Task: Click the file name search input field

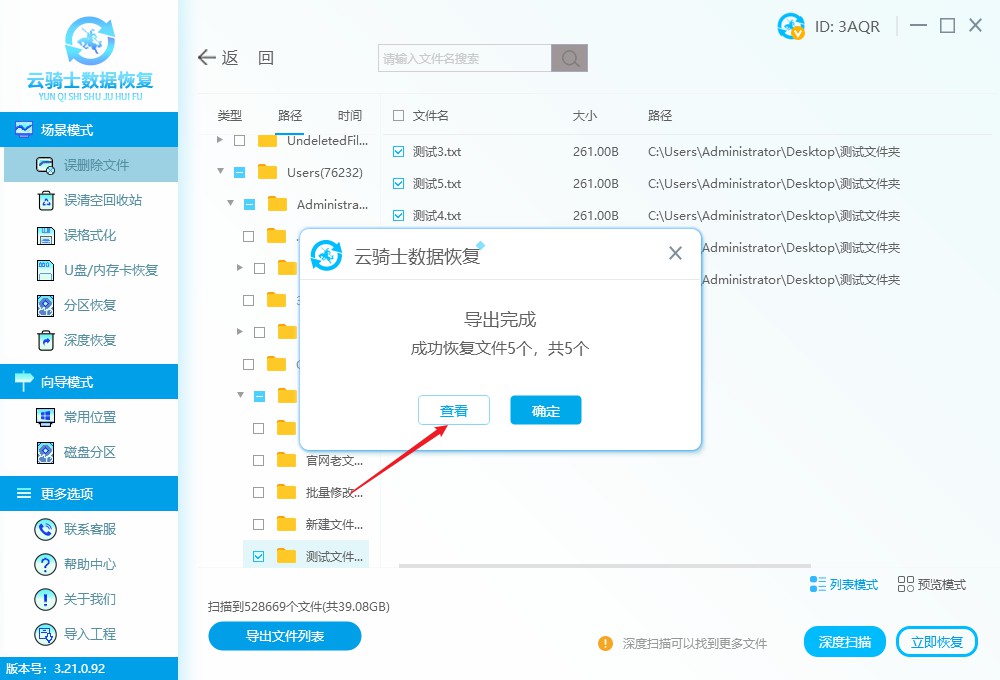Action: click(465, 59)
